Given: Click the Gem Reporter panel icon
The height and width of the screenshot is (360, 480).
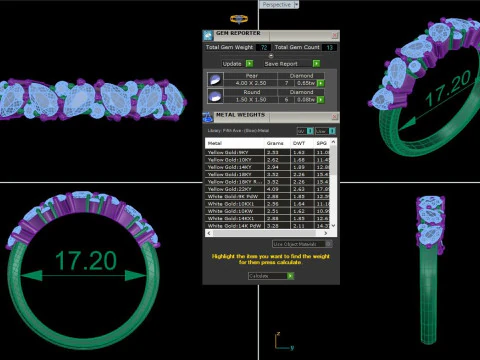Looking at the screenshot, I should tap(208, 35).
